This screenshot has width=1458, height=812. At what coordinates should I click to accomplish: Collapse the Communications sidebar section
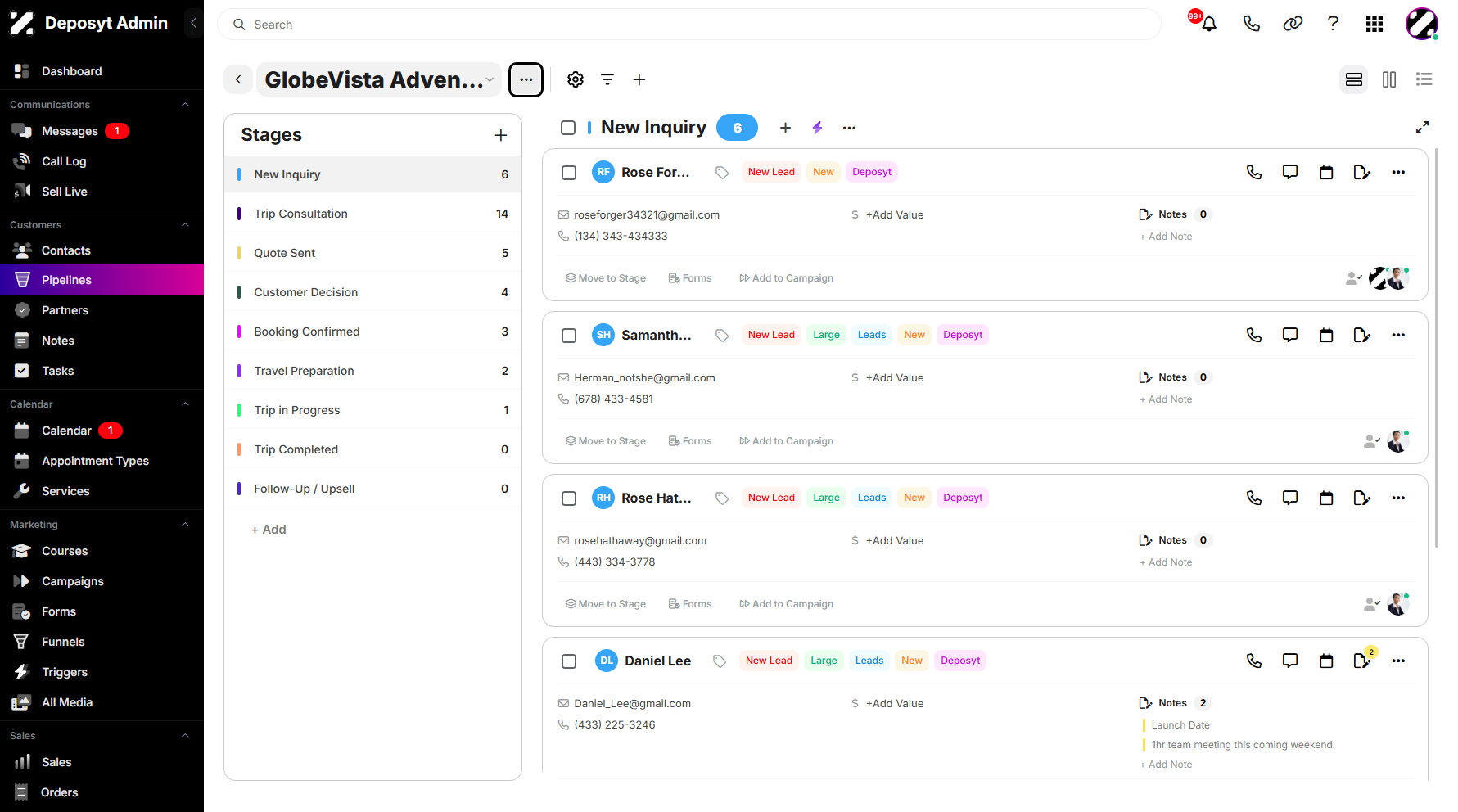(x=185, y=105)
